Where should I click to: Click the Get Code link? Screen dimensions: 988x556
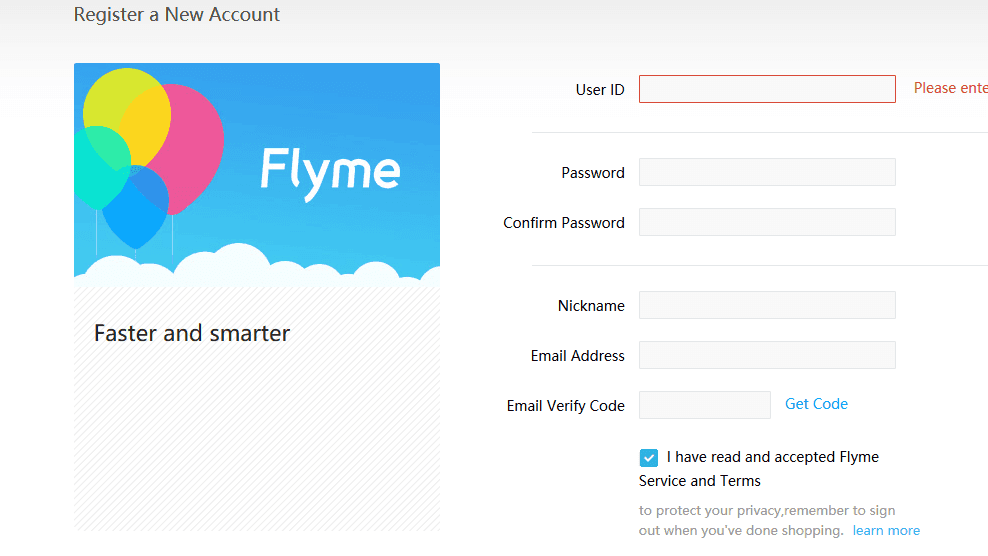tap(816, 404)
